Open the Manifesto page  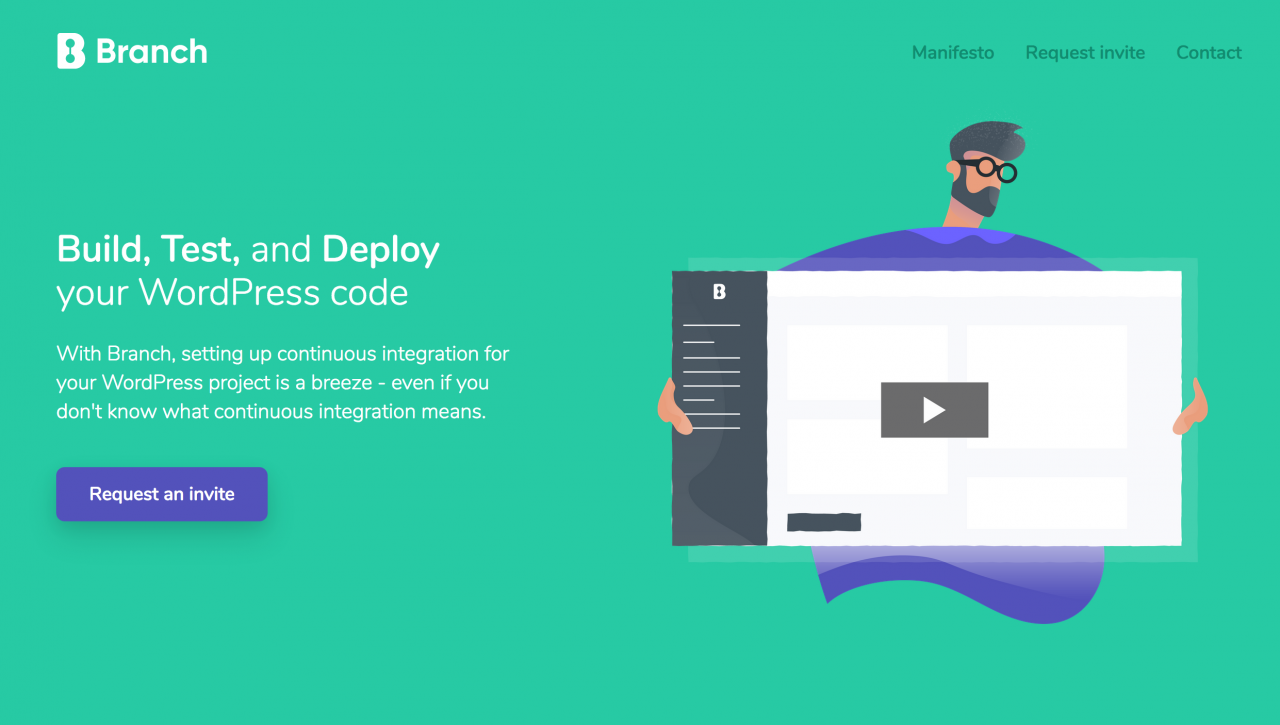[x=952, y=53]
